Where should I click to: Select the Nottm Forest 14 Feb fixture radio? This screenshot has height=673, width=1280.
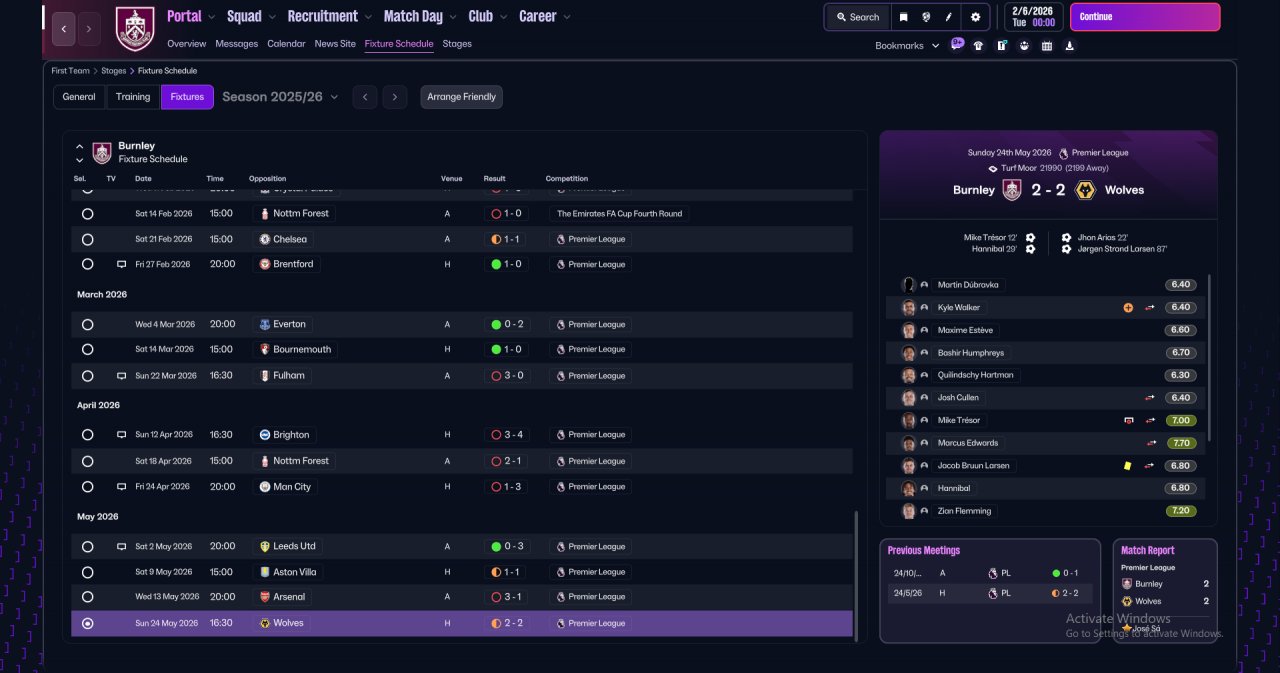coord(87,214)
